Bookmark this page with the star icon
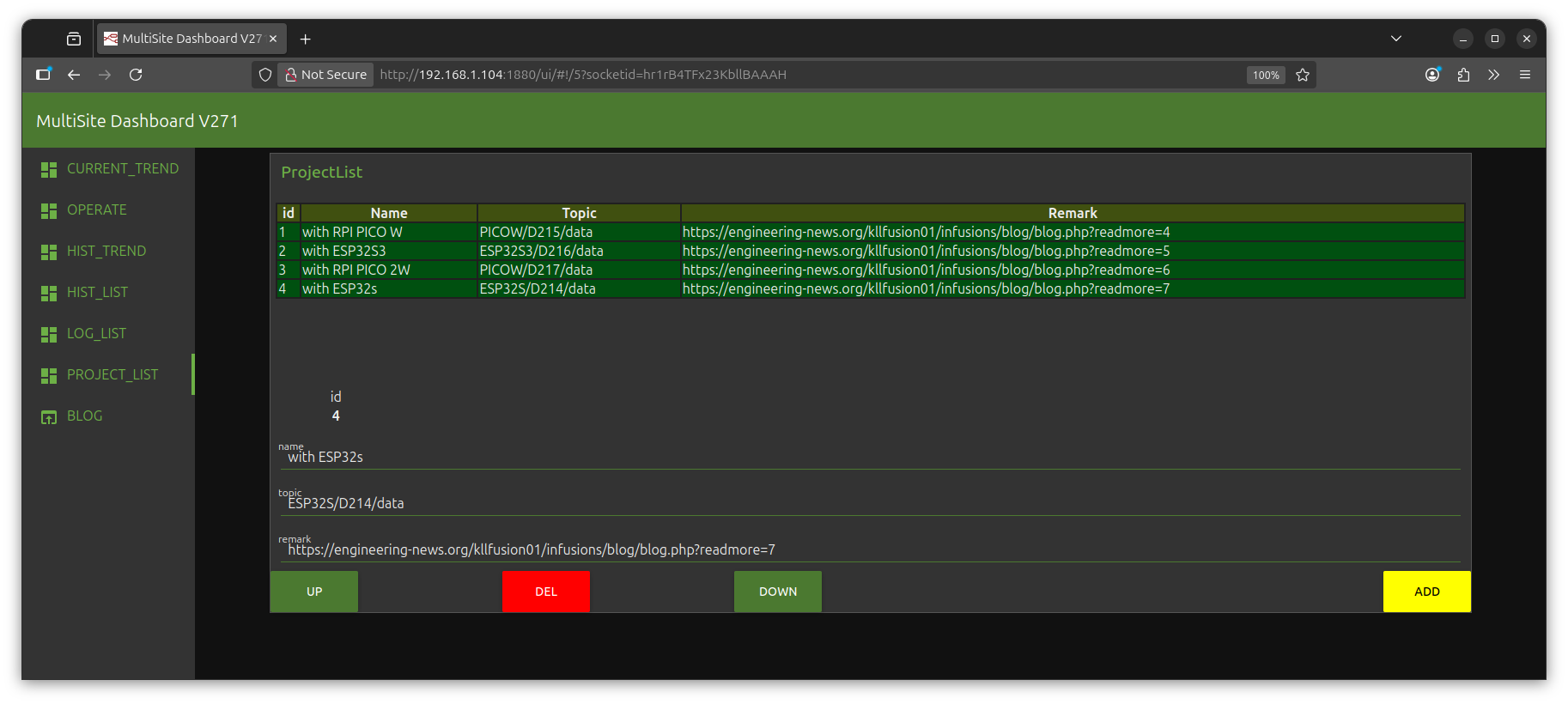1568x704 pixels. [1303, 75]
